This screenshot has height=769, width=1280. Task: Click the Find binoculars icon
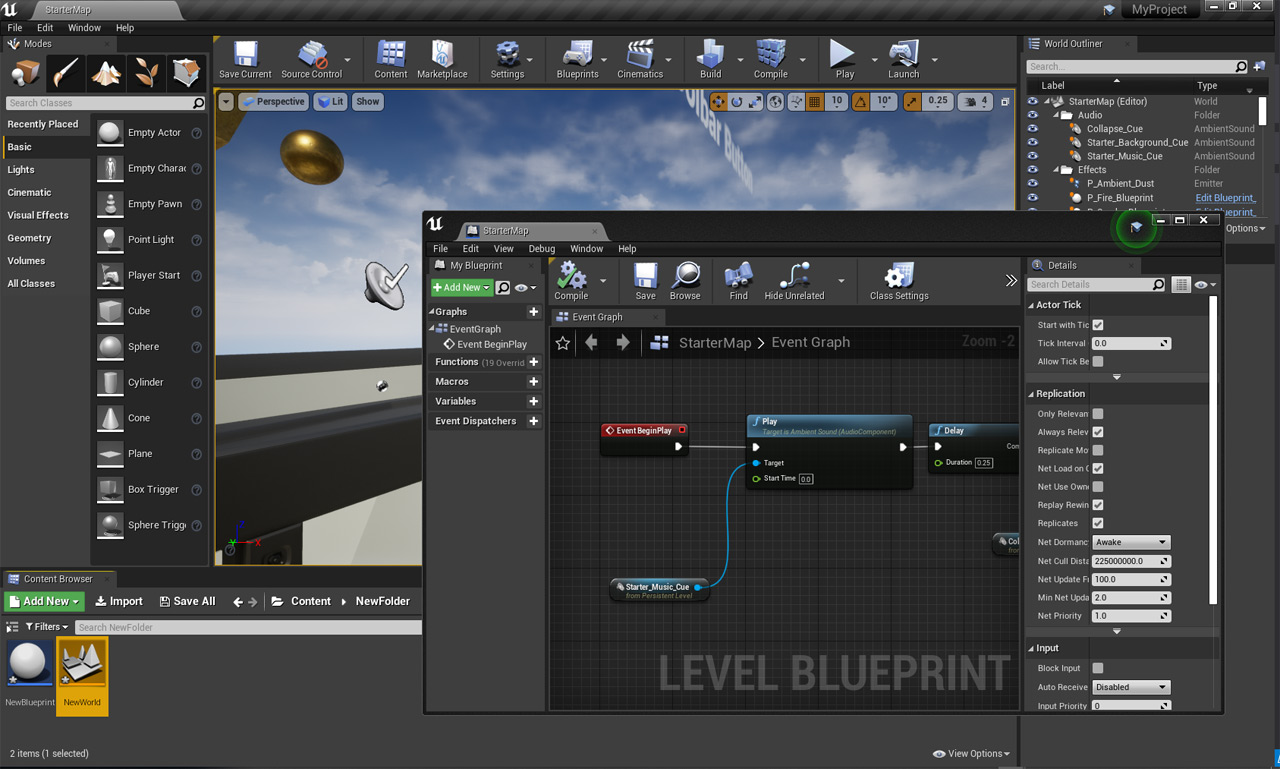coord(738,276)
